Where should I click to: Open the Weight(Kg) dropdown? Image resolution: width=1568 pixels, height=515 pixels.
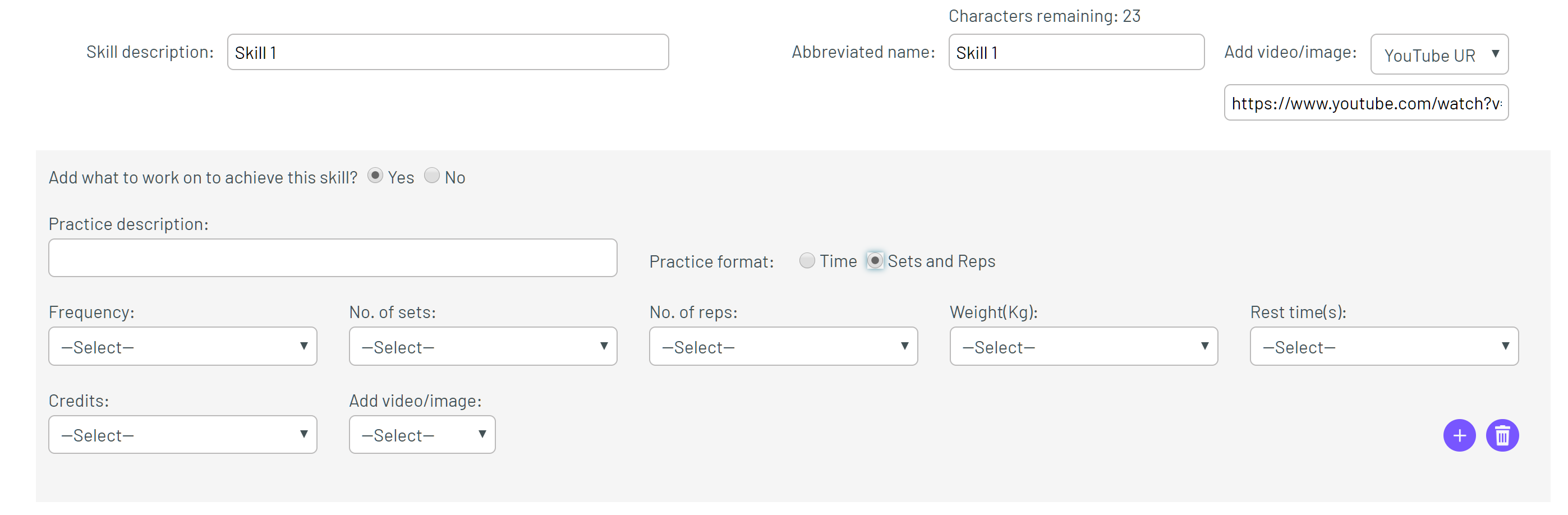click(1083, 346)
